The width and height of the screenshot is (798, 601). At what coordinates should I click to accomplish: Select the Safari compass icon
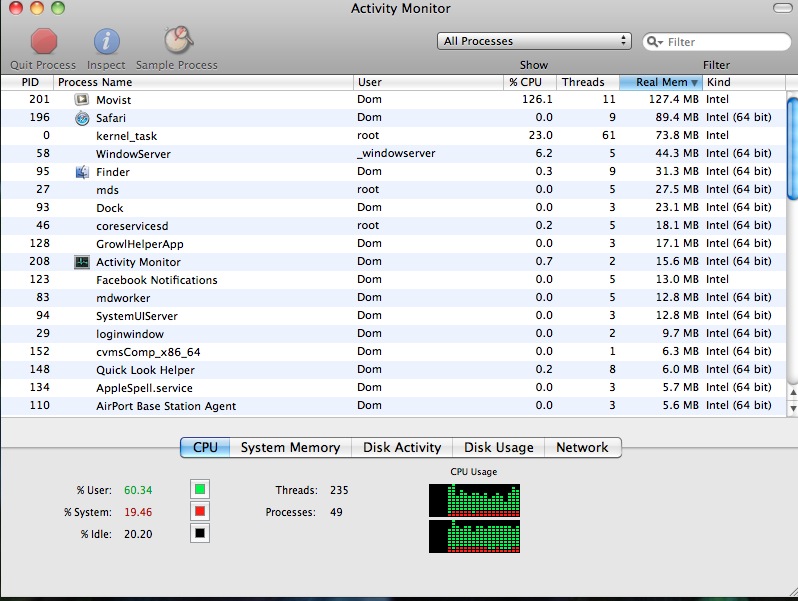[82, 118]
